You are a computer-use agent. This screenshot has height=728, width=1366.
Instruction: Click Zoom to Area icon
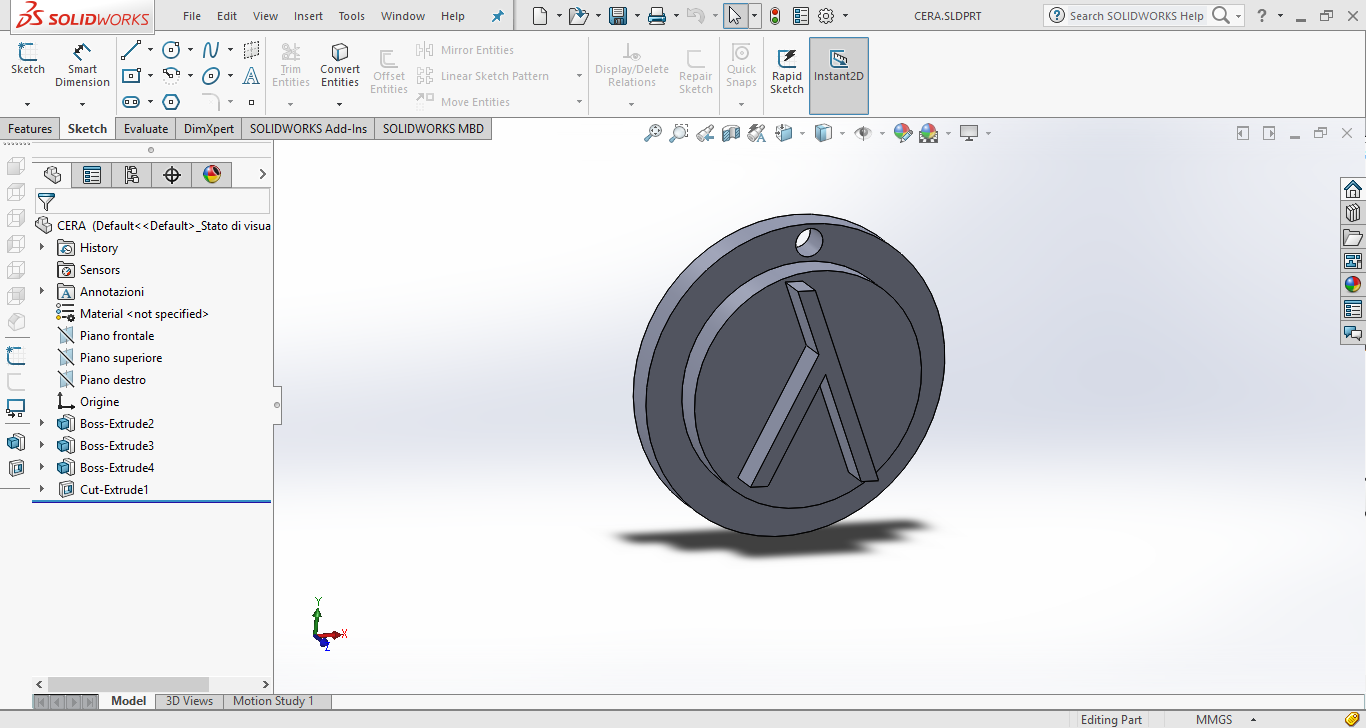tap(679, 133)
